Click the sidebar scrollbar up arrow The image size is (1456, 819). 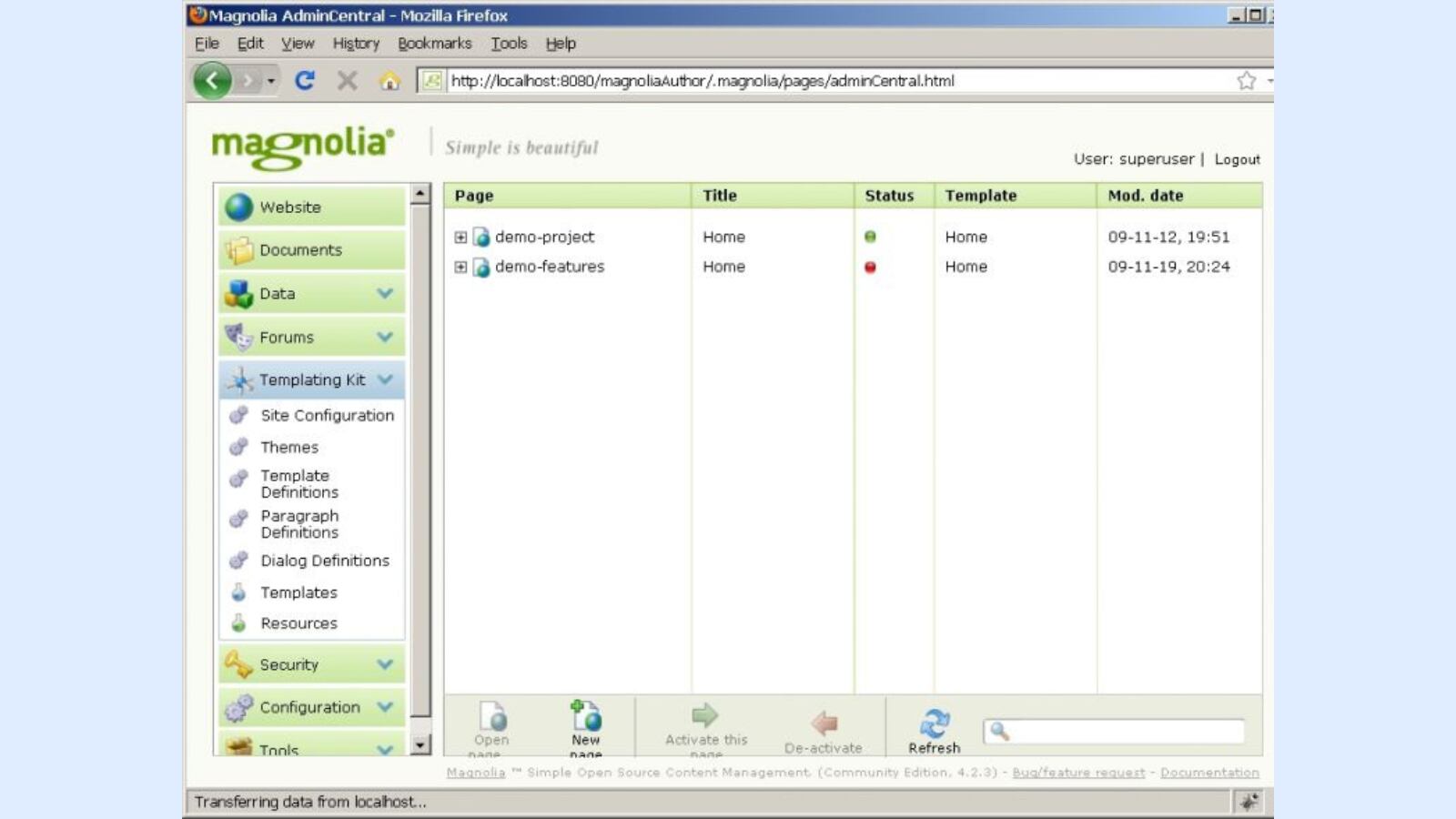[420, 194]
